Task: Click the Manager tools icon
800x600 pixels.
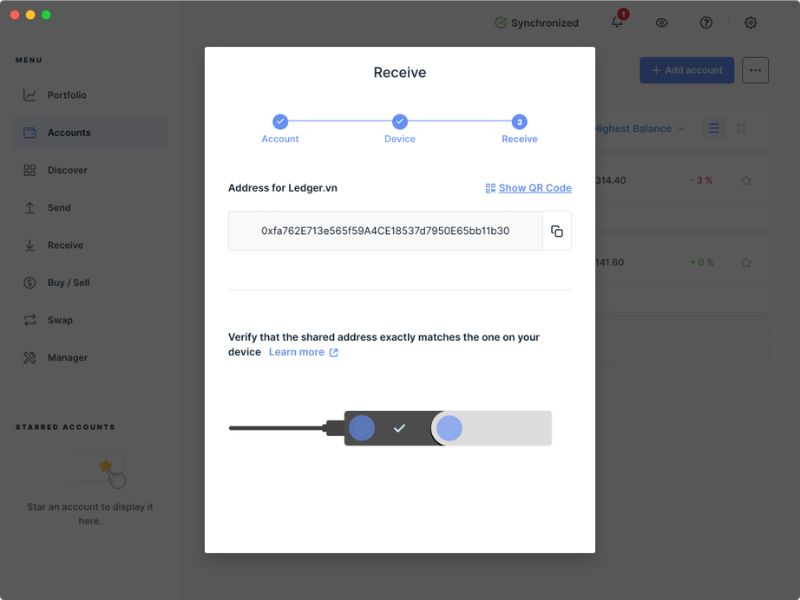Action: [x=30, y=358]
